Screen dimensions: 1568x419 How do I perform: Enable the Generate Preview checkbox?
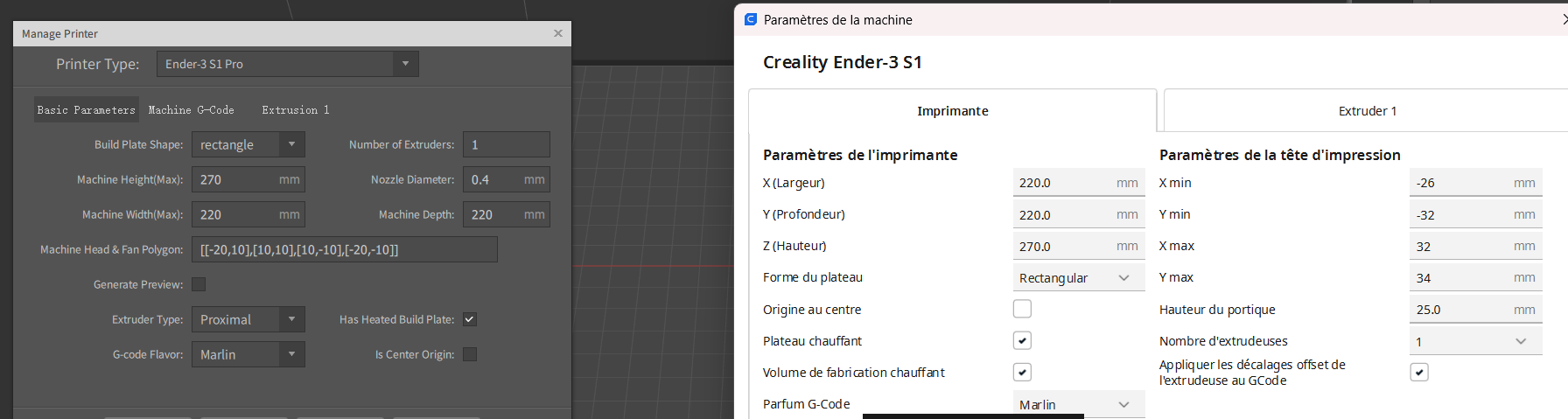click(199, 284)
